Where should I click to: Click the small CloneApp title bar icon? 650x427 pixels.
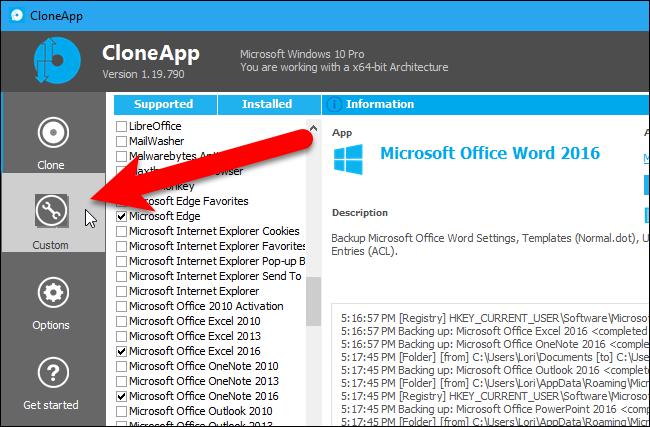[17, 15]
